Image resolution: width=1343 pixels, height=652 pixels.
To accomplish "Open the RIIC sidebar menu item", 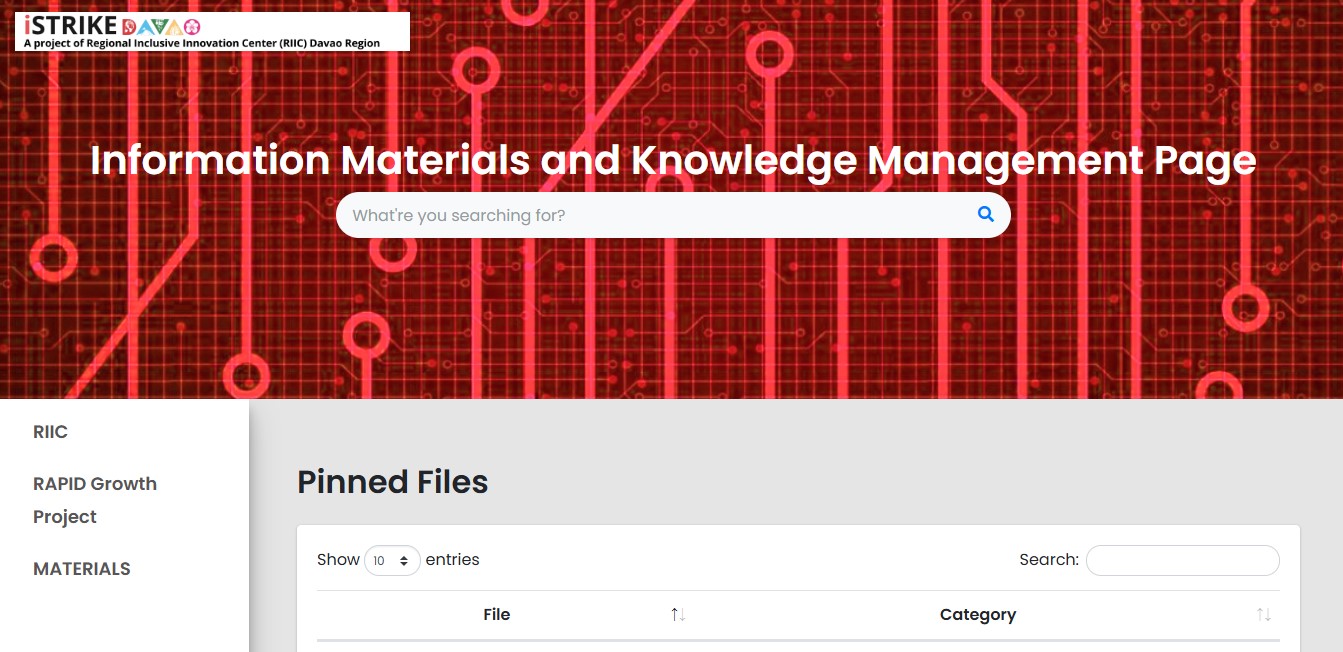I will pos(51,432).
